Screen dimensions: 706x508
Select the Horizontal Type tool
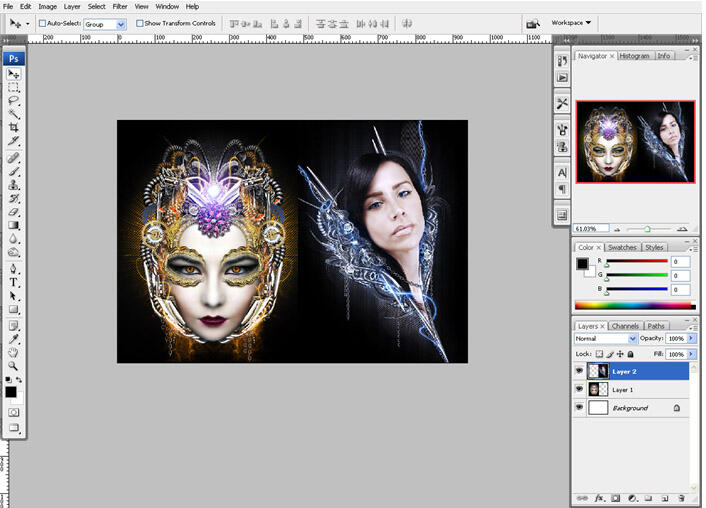14,282
